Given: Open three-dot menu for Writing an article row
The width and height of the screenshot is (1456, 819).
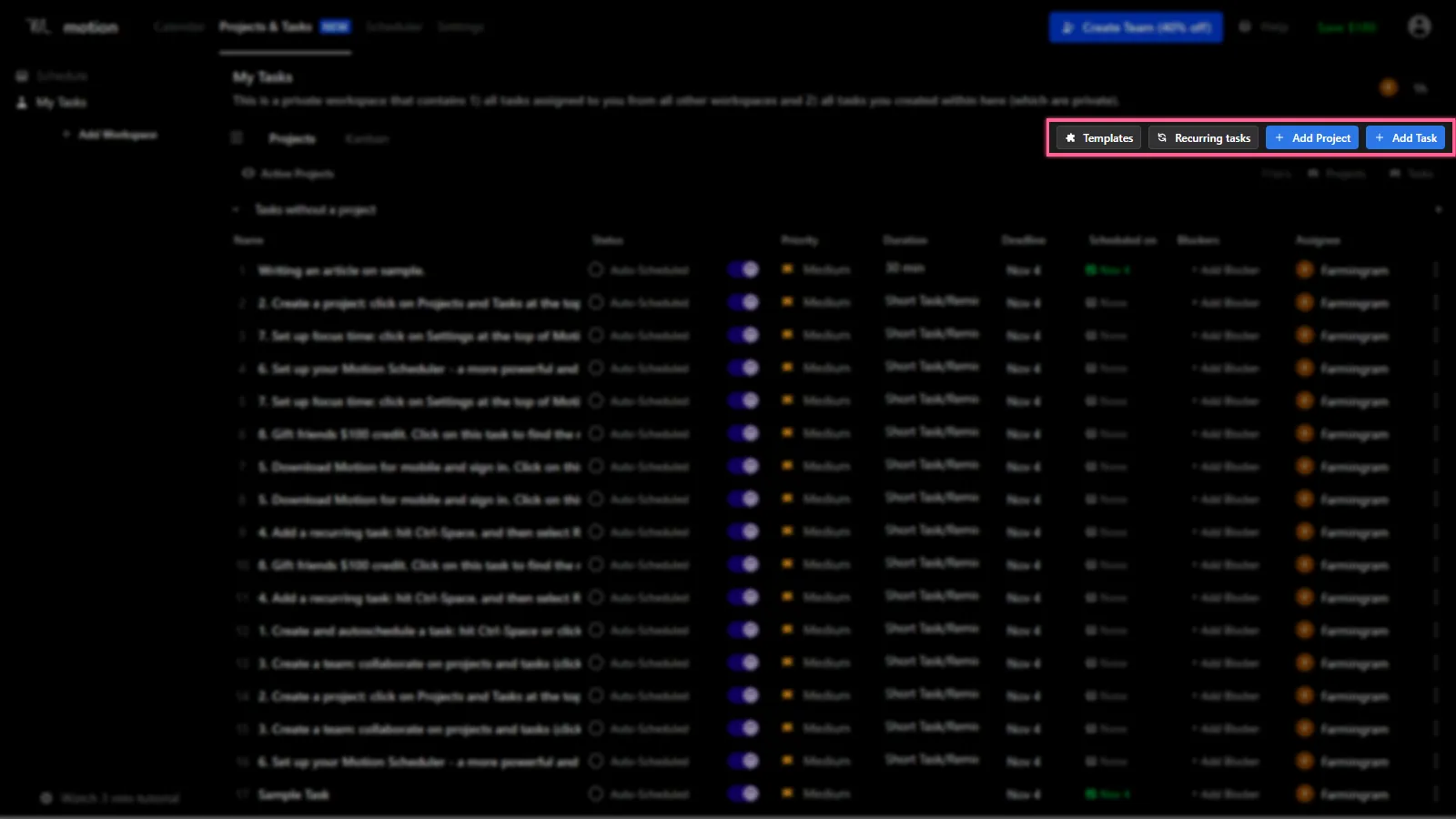Looking at the screenshot, I should [1436, 270].
